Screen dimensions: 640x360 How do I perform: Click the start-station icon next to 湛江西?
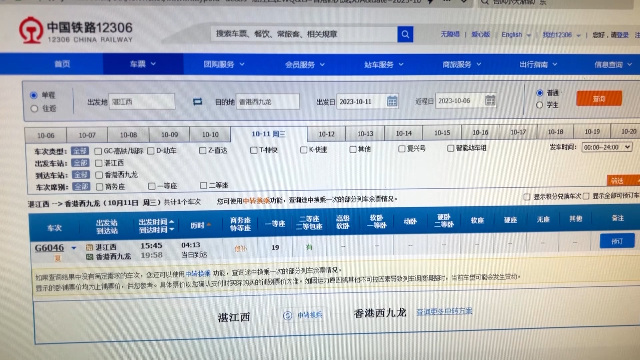89,247
